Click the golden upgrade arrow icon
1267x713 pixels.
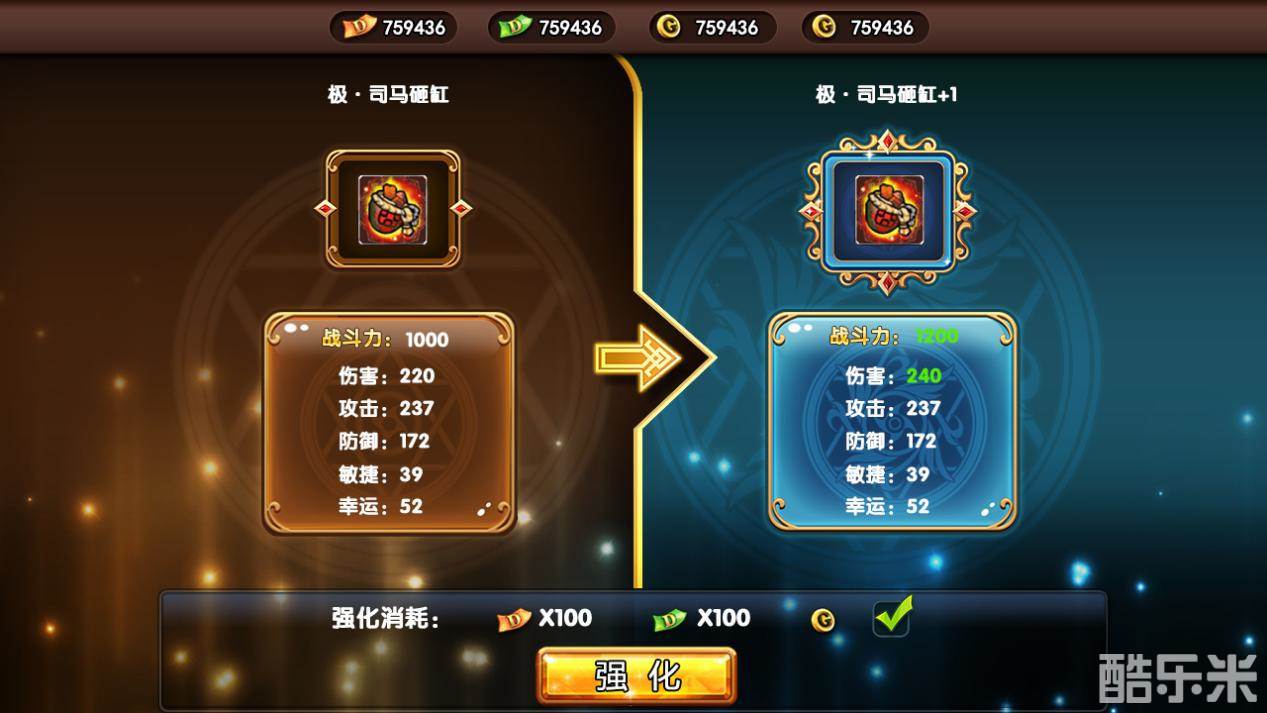coord(636,356)
